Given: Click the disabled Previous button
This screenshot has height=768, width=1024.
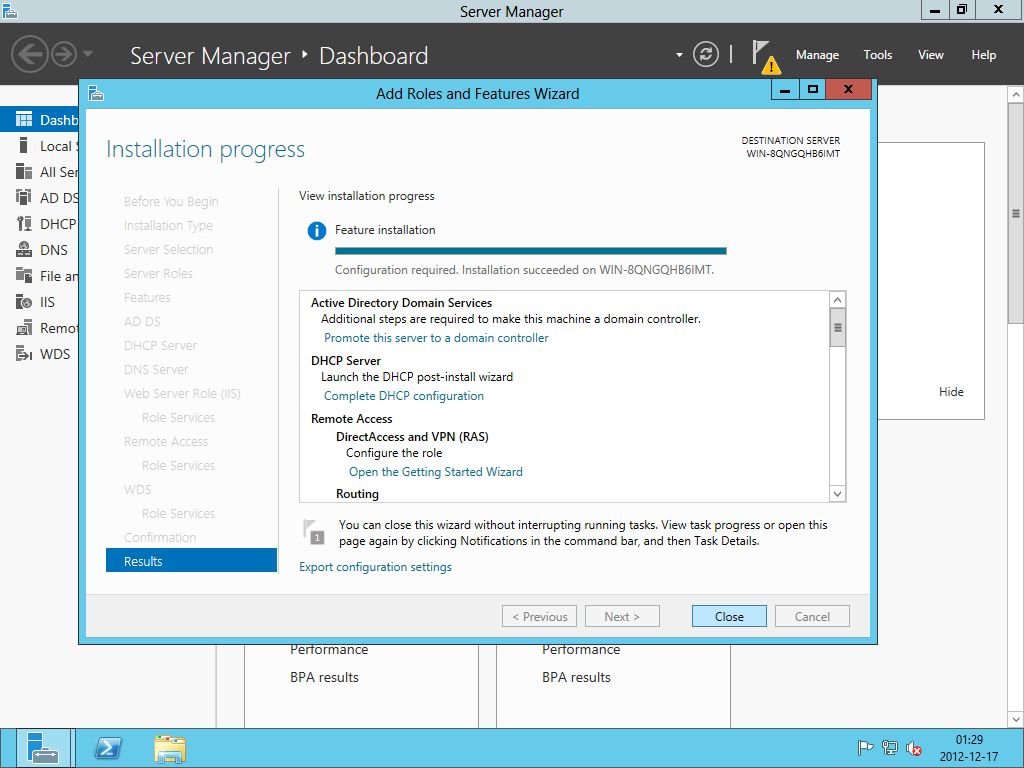Looking at the screenshot, I should 539,616.
